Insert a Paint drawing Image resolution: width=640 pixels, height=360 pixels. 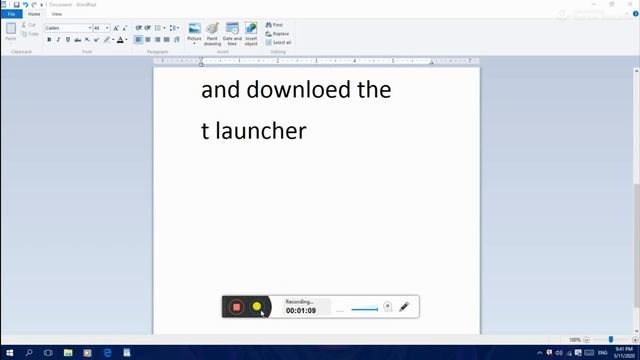[212, 34]
